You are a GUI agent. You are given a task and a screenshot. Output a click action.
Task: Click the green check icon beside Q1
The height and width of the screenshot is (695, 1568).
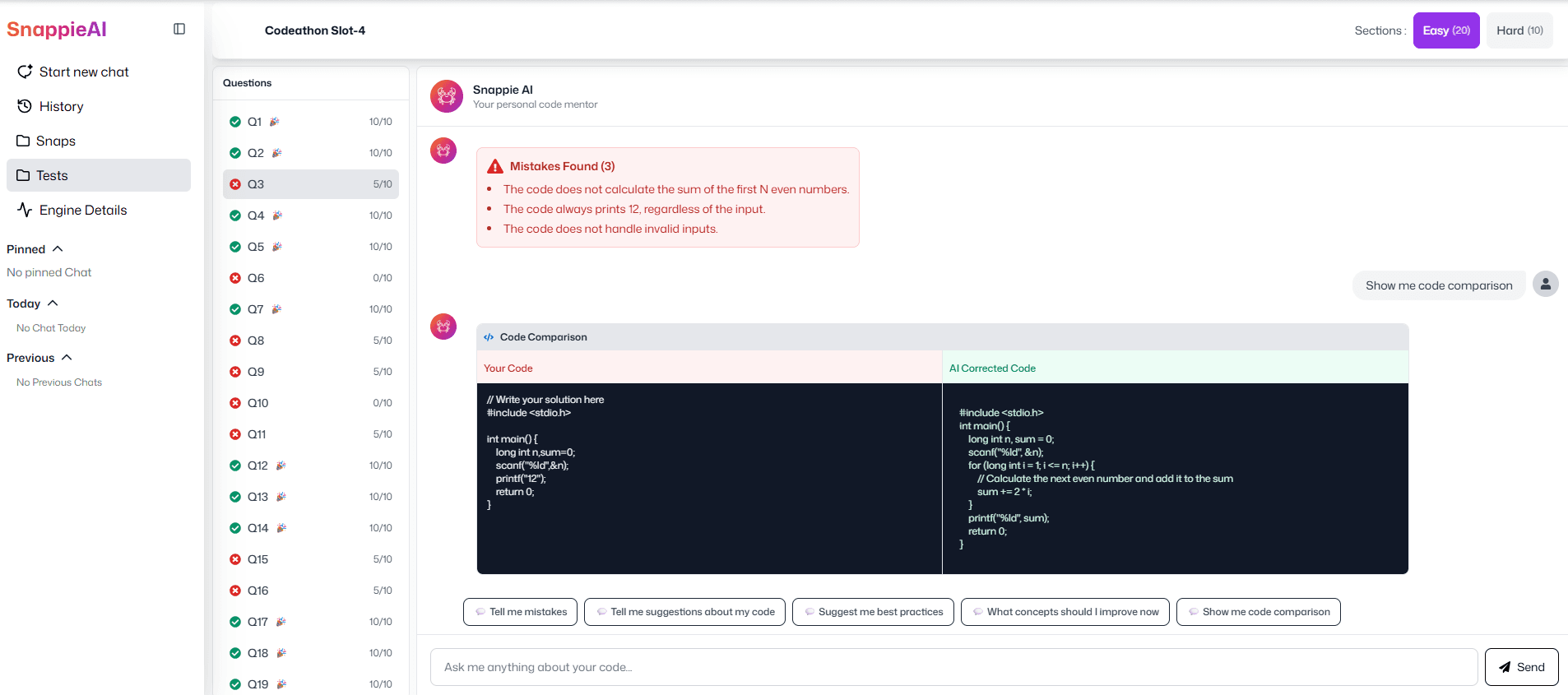[235, 122]
